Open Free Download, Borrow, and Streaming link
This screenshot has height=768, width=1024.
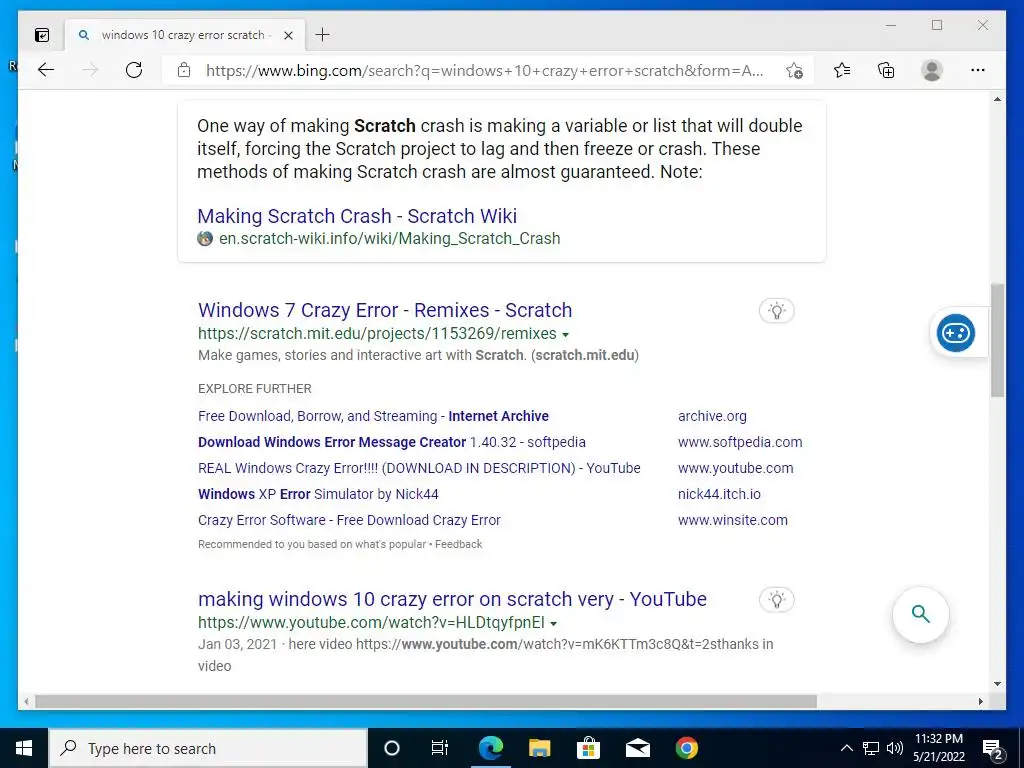pyautogui.click(x=374, y=416)
